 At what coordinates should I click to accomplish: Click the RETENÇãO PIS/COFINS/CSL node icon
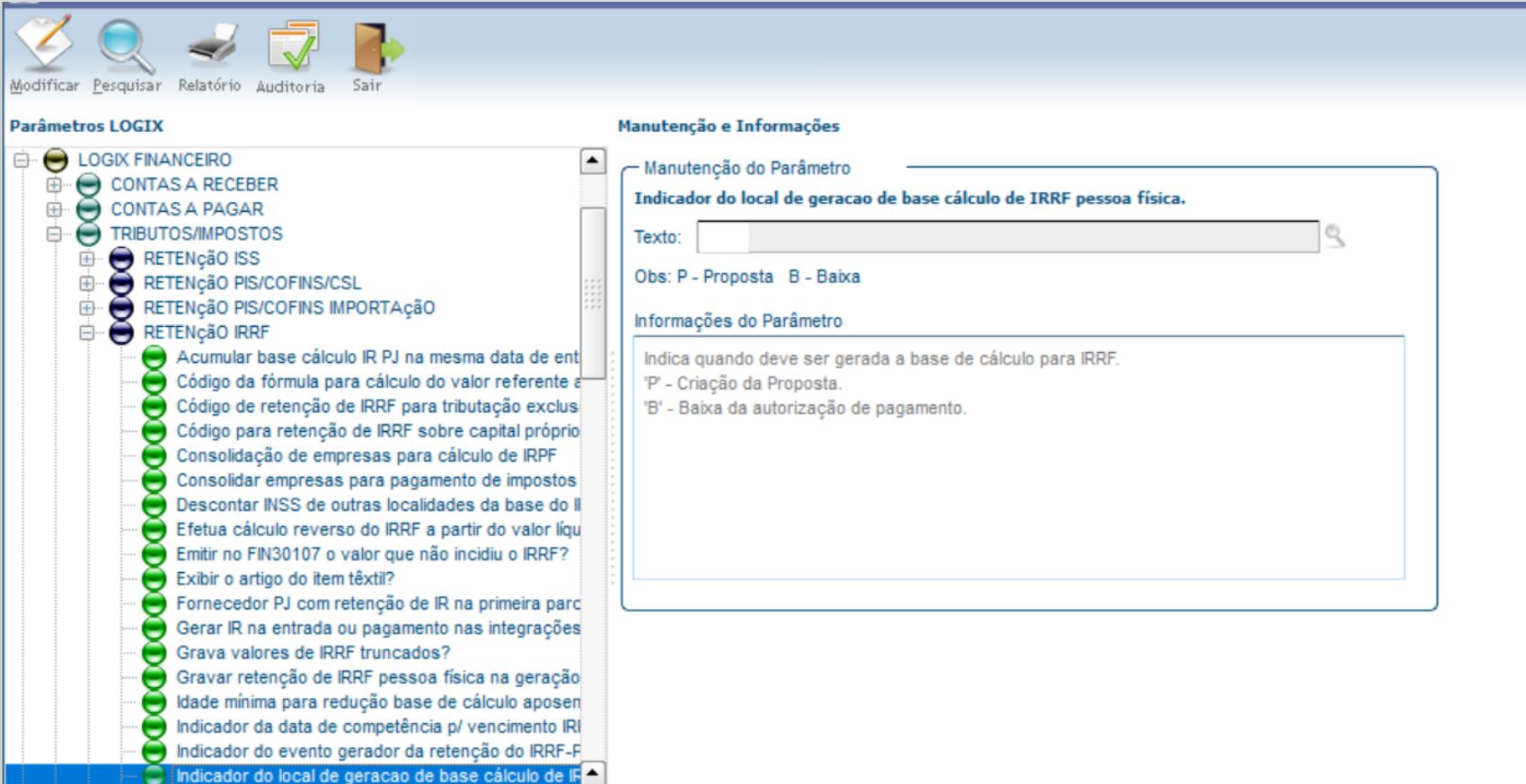pos(121,284)
